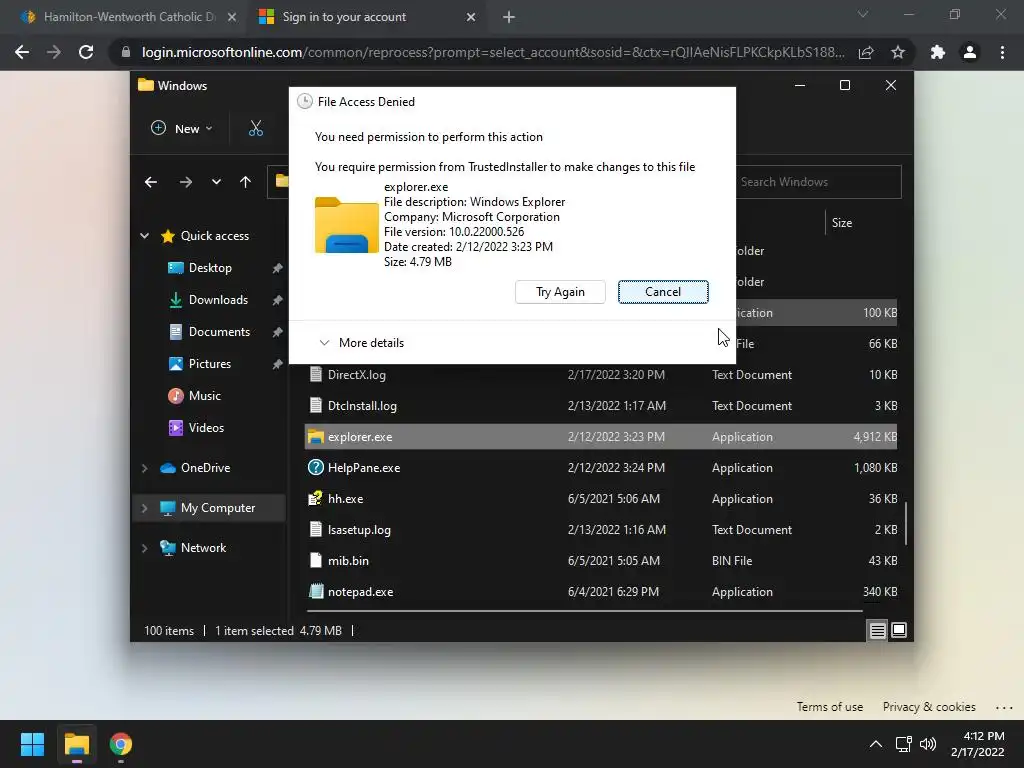Go up one folder level arrow
Screen dimensions: 1024x768
tap(245, 182)
